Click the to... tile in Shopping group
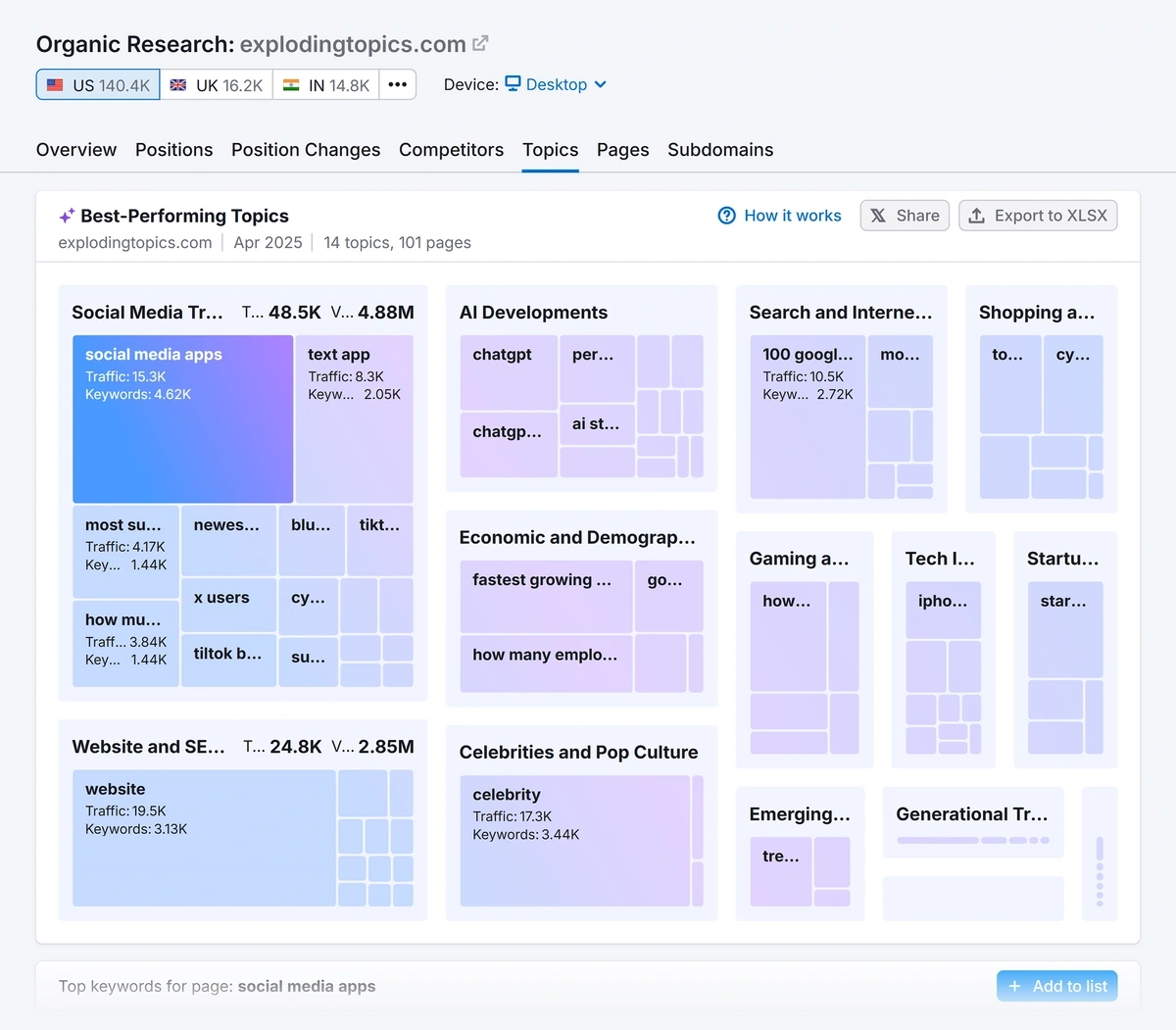 (x=1010, y=384)
